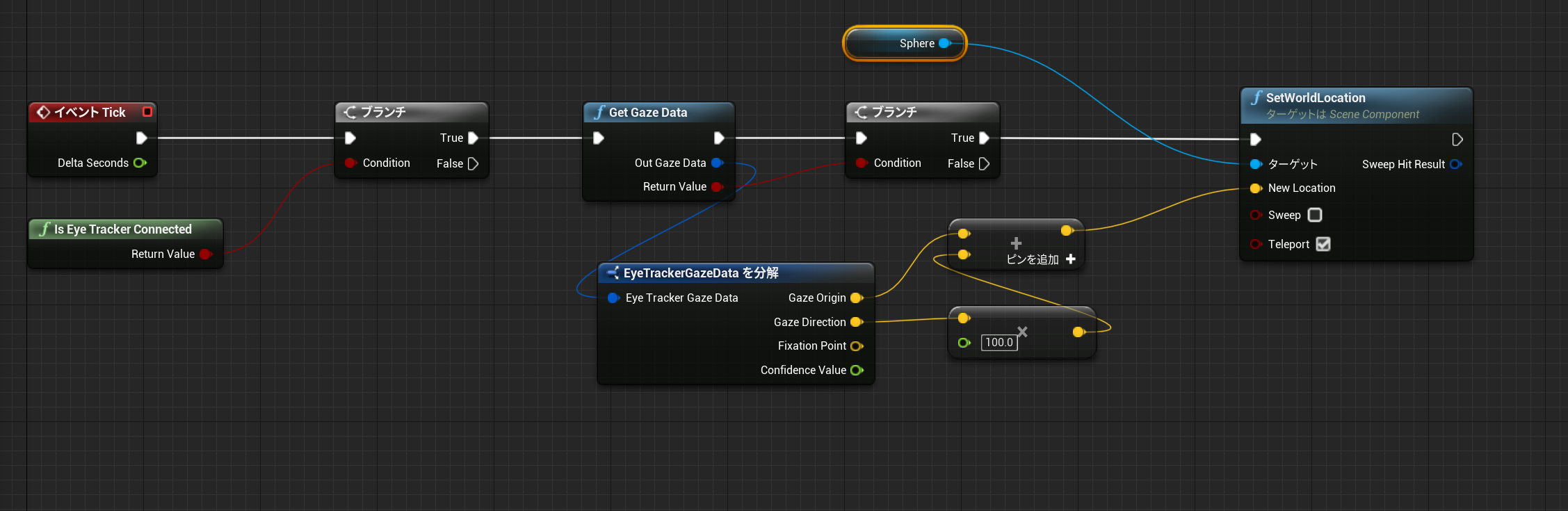Click the Fixation Point output pin

pos(857,346)
